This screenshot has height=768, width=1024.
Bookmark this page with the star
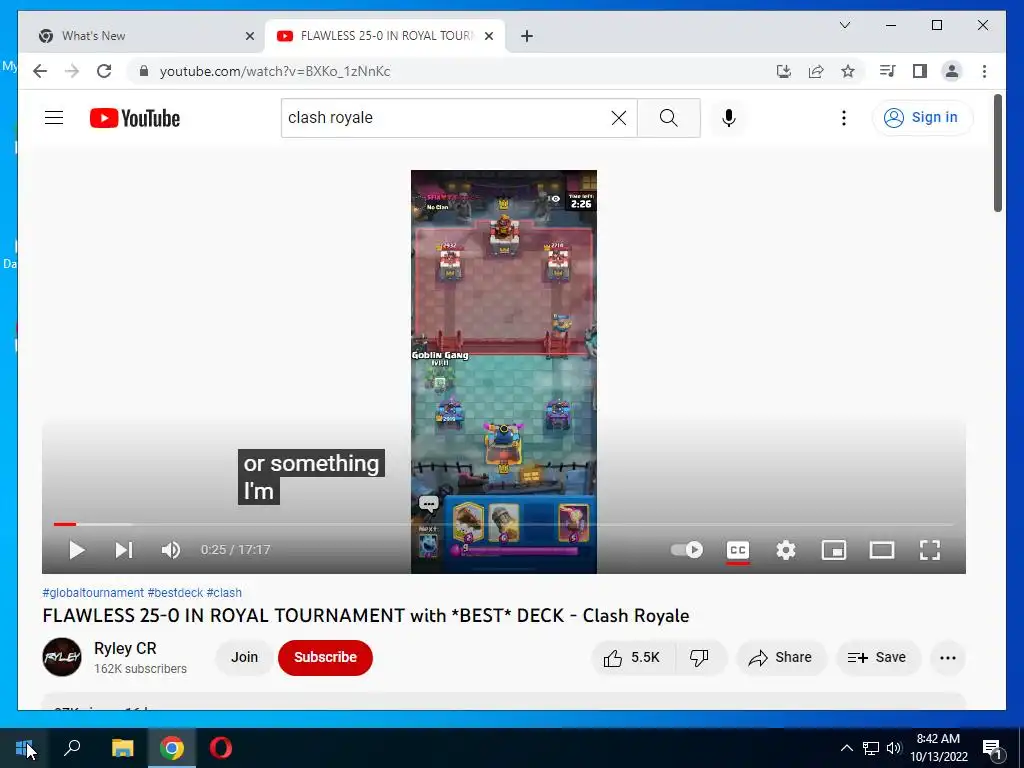tap(848, 71)
